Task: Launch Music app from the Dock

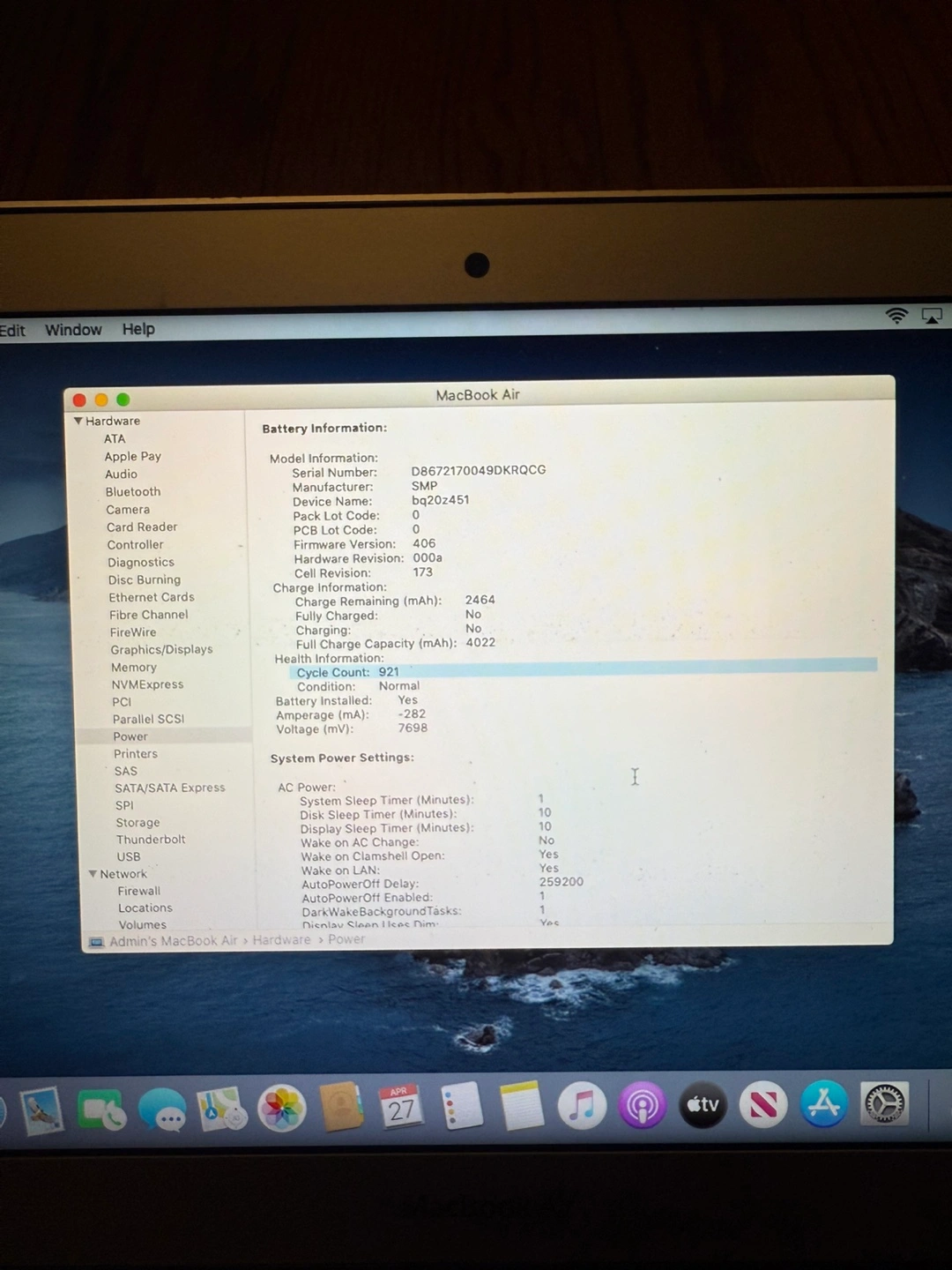Action: [582, 1105]
